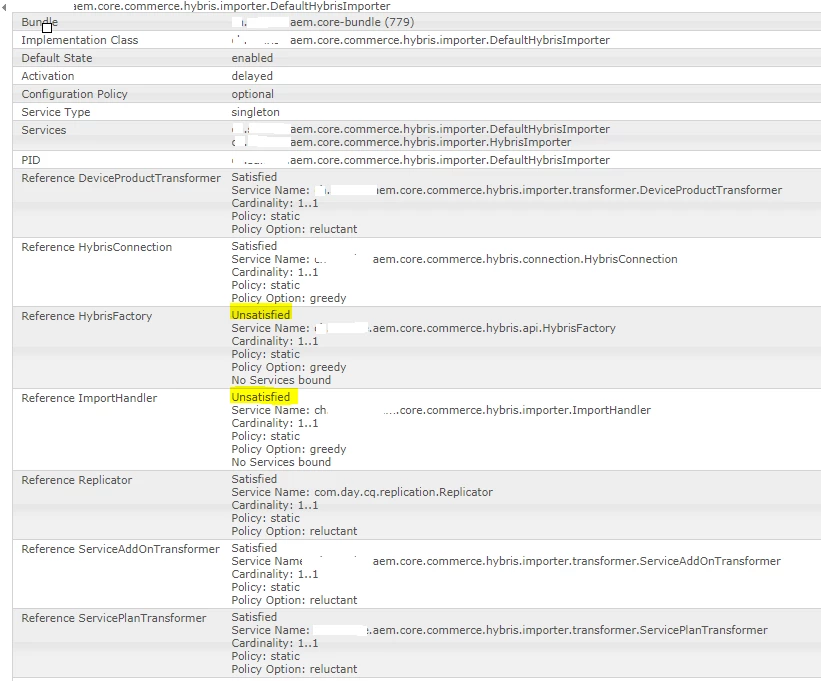The height and width of the screenshot is (681, 821).
Task: Select the Default State label
Action: 57,58
